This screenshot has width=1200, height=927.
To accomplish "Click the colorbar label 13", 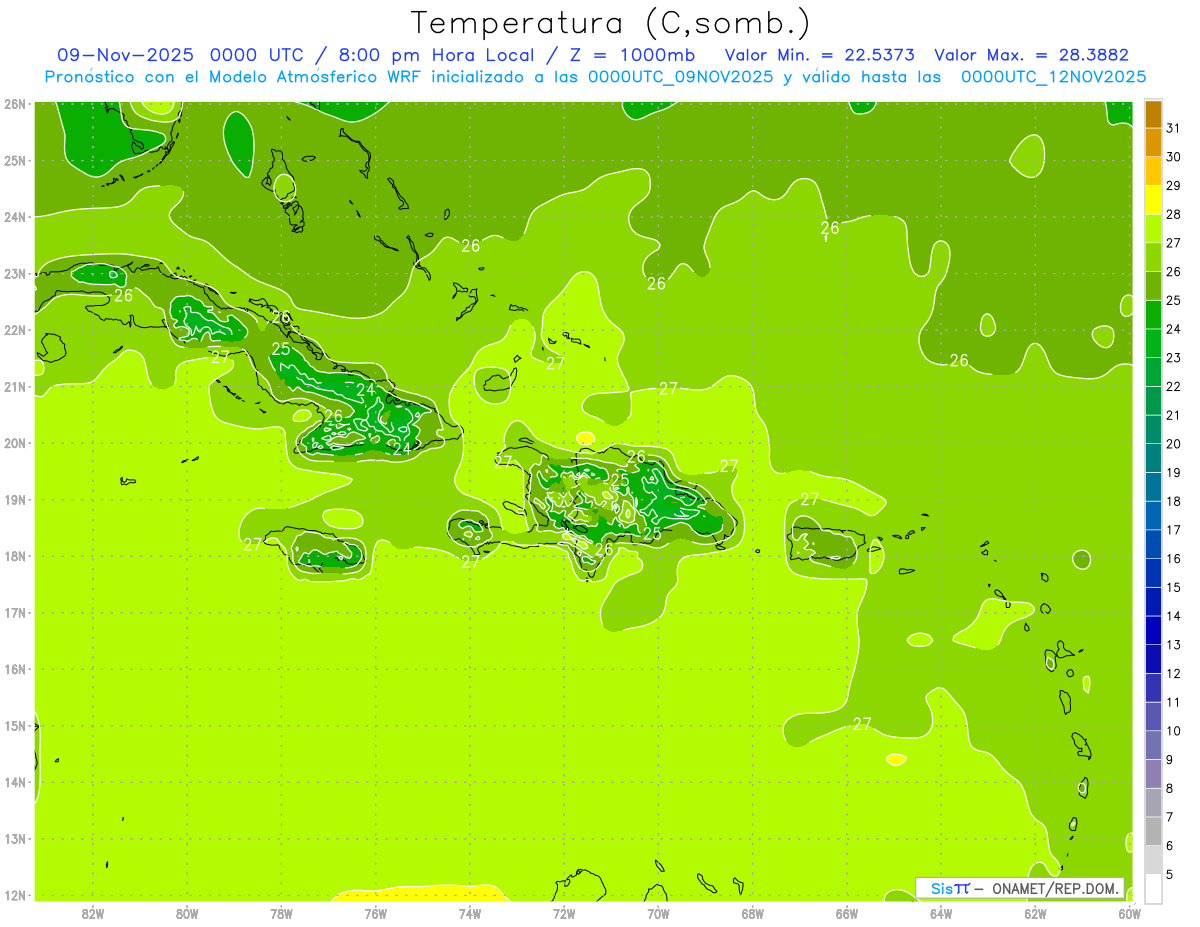I will point(1173,645).
